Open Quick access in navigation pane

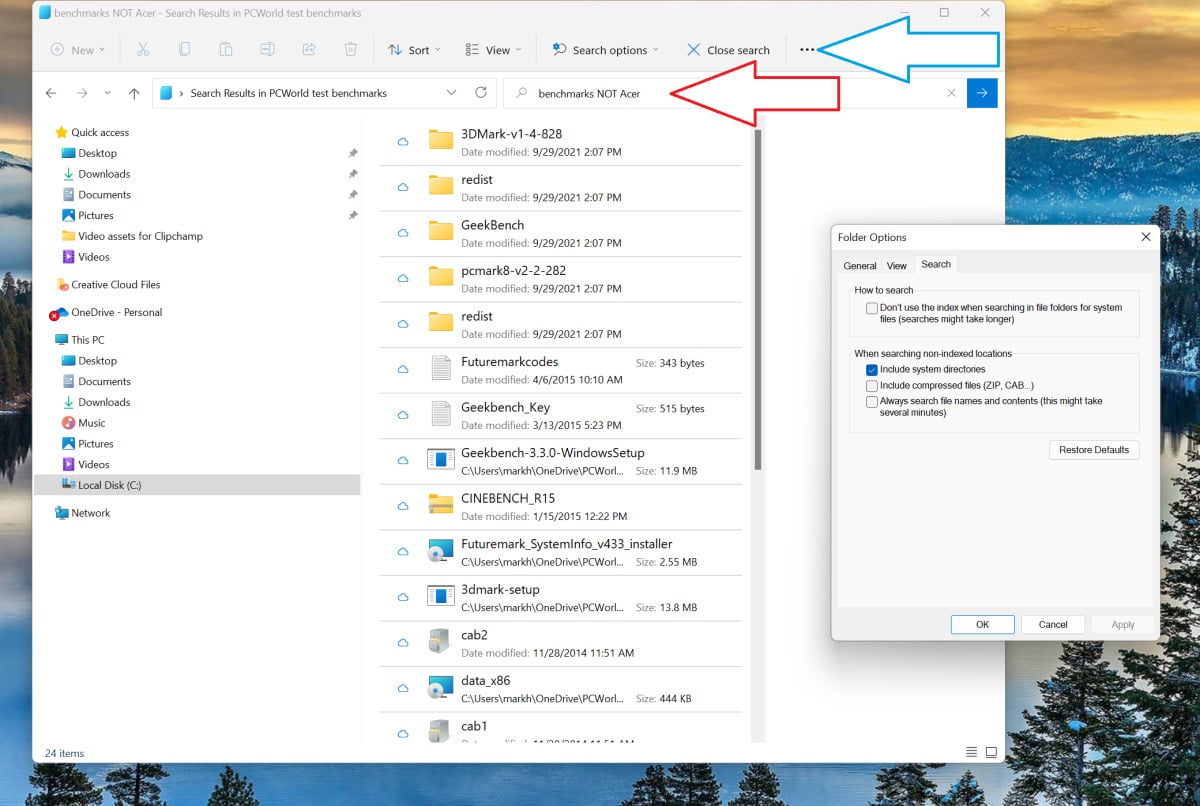click(x=100, y=132)
